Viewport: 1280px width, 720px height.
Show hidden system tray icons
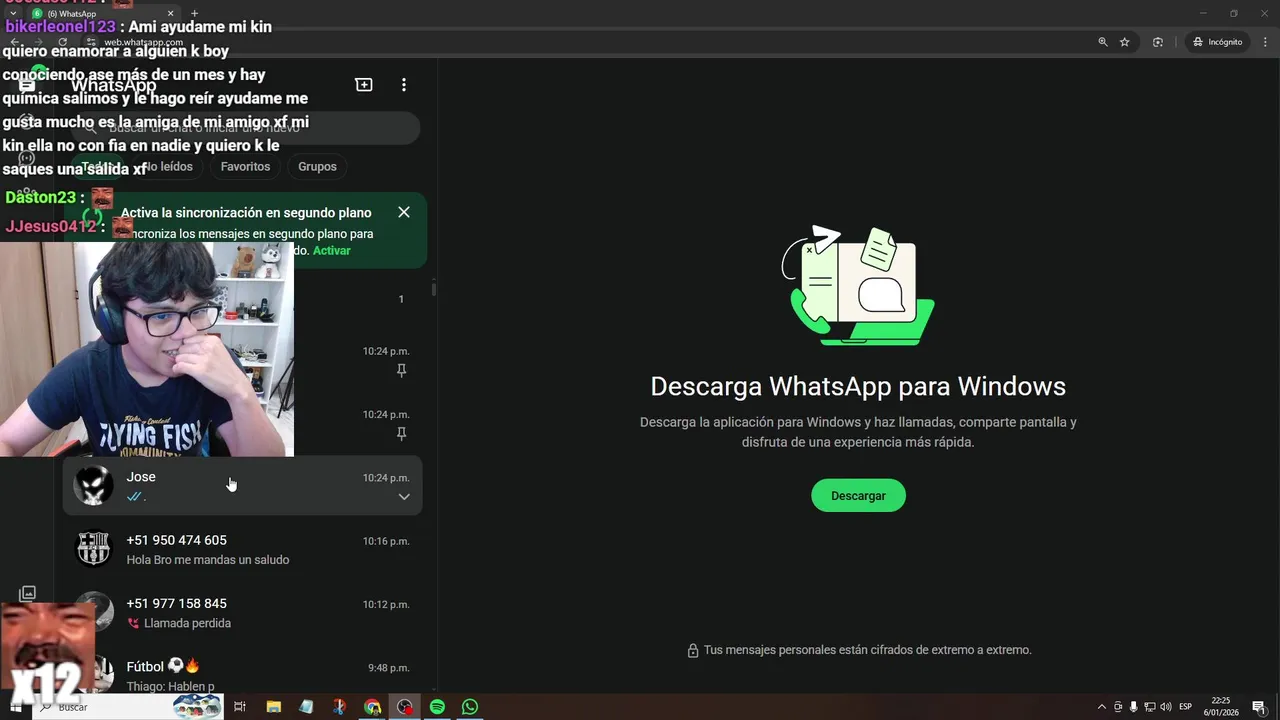pyautogui.click(x=1102, y=707)
